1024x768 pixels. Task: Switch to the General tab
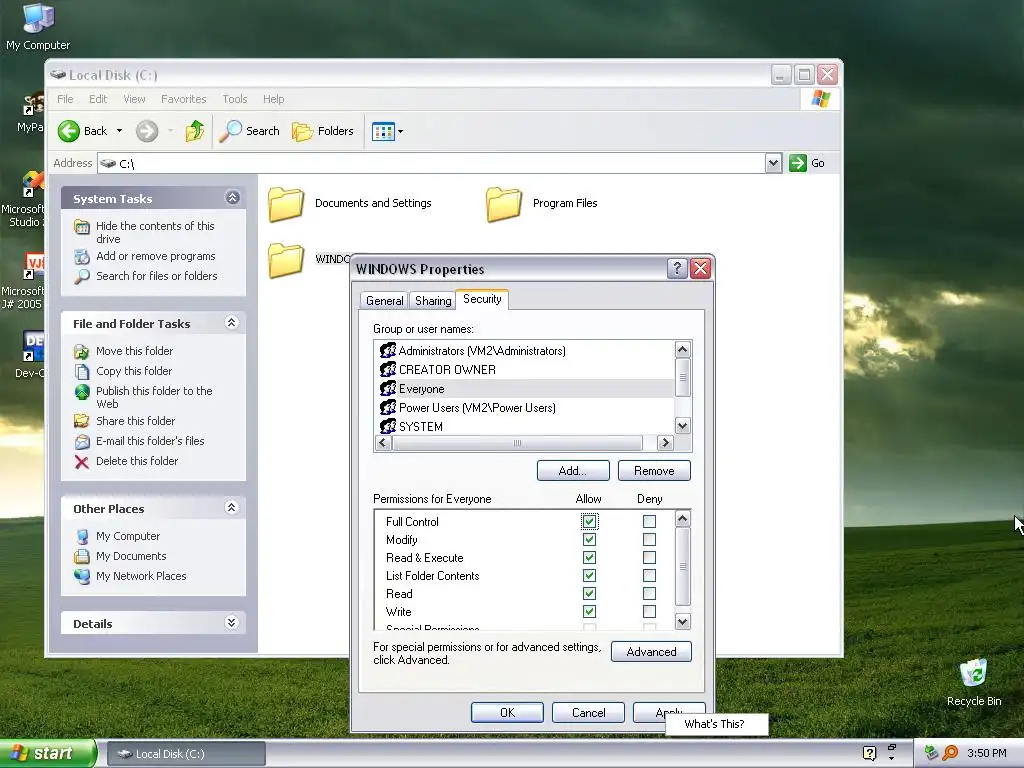pyautogui.click(x=384, y=300)
